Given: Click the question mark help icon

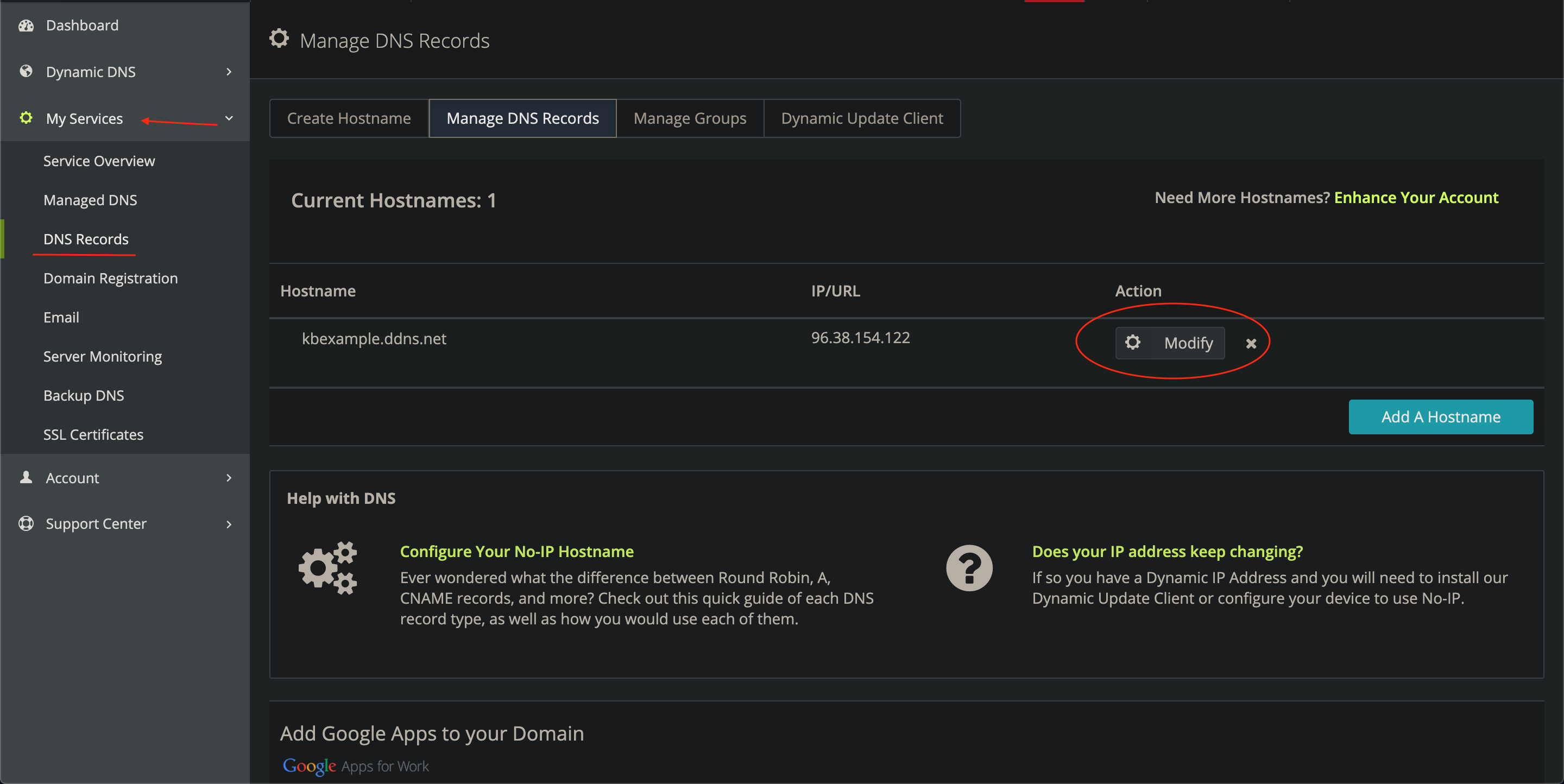Looking at the screenshot, I should 969,568.
